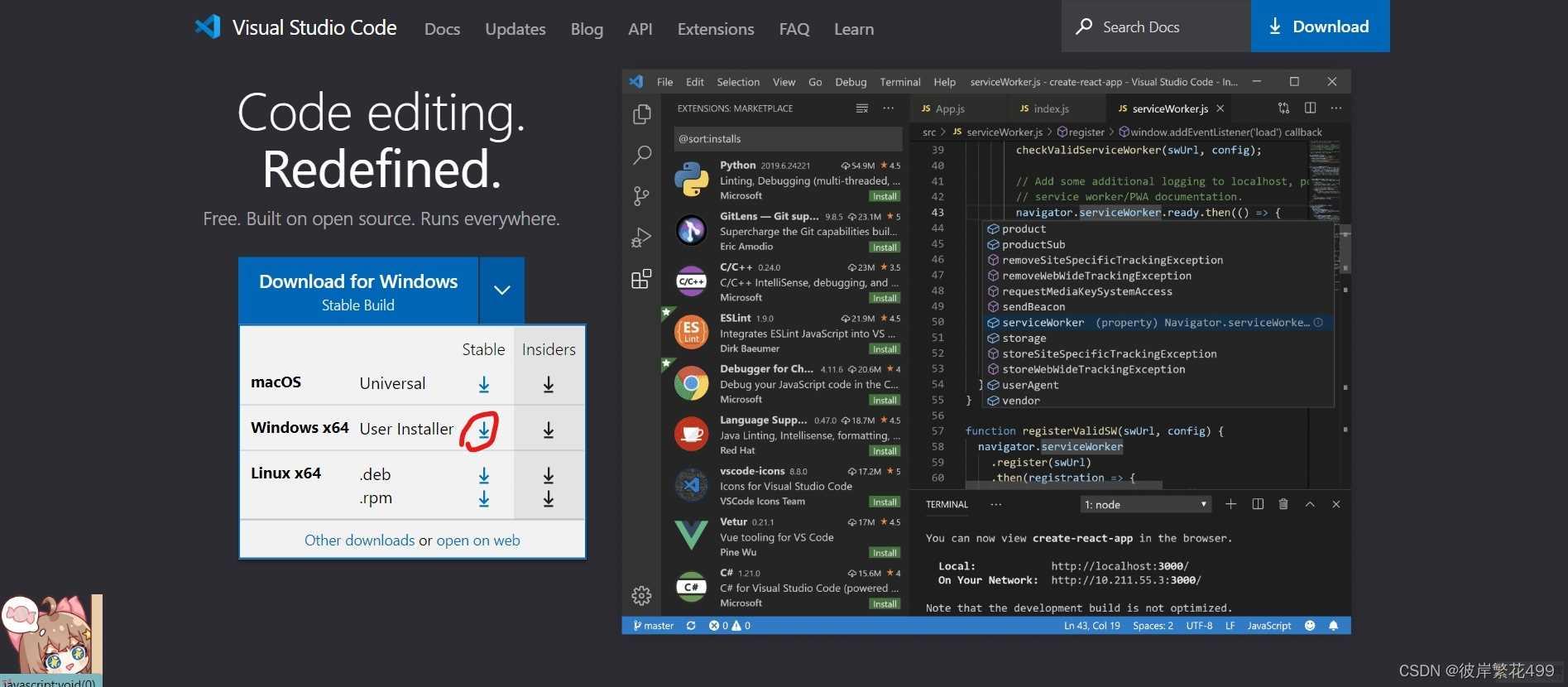Screen dimensions: 1568x687
Task: Follow the open on web link
Action: (x=478, y=540)
